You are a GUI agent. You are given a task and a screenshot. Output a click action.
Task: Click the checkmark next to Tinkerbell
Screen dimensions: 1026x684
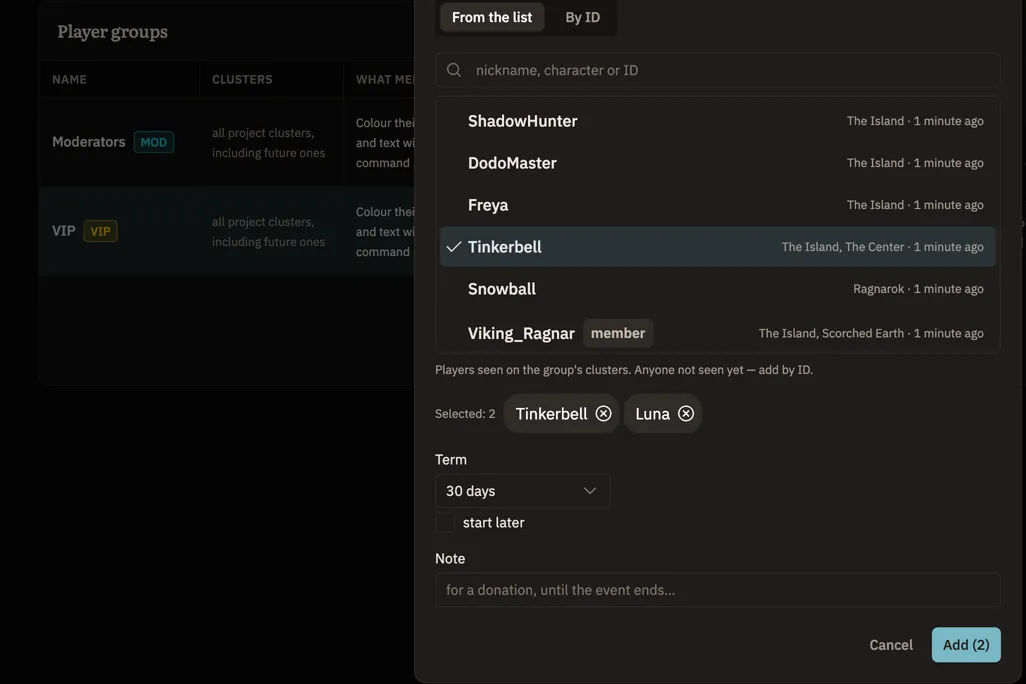[453, 247]
